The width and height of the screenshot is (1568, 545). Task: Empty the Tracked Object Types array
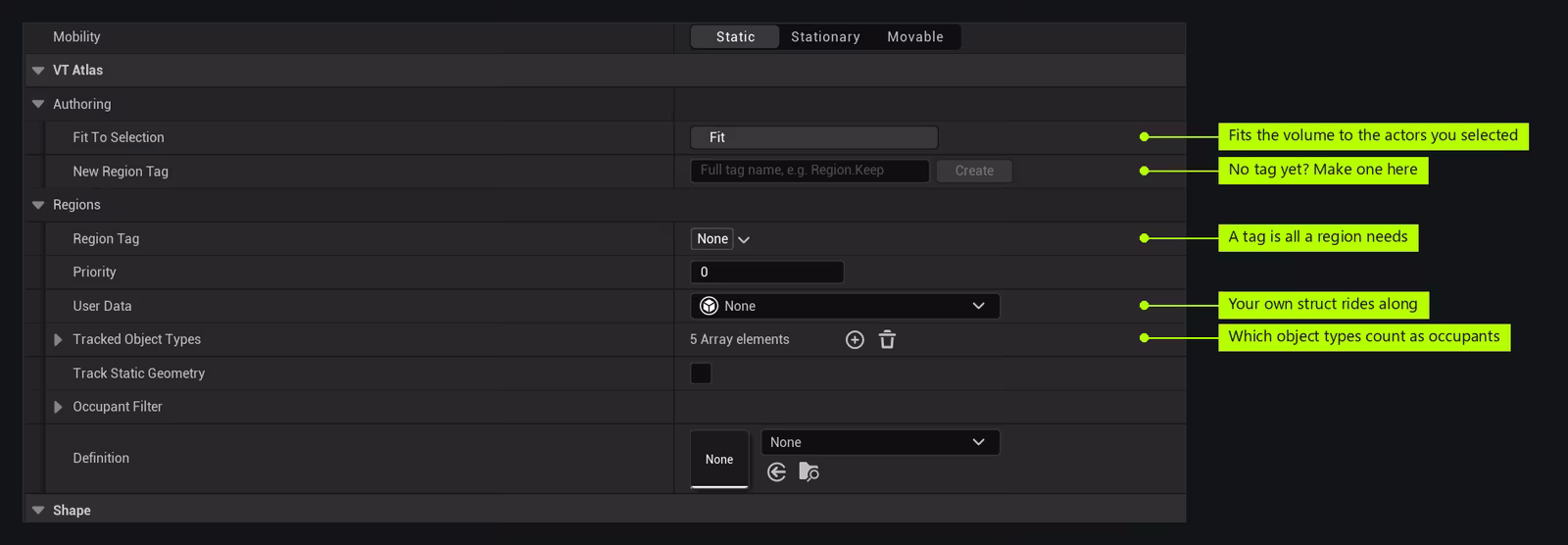(887, 339)
